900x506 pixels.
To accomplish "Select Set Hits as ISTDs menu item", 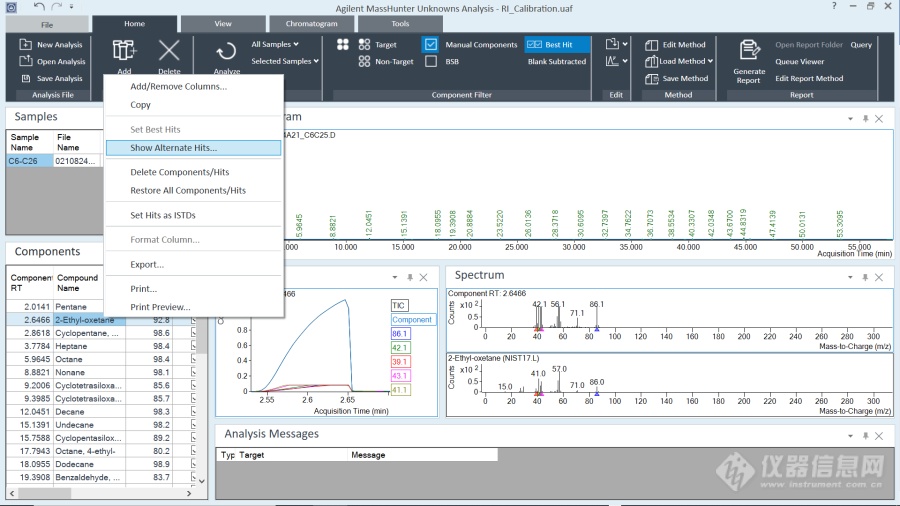I will click(x=193, y=215).
